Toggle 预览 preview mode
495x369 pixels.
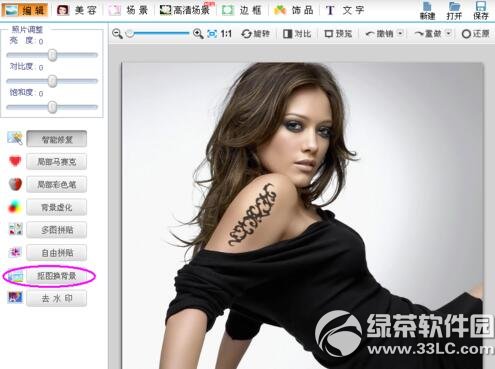338,34
